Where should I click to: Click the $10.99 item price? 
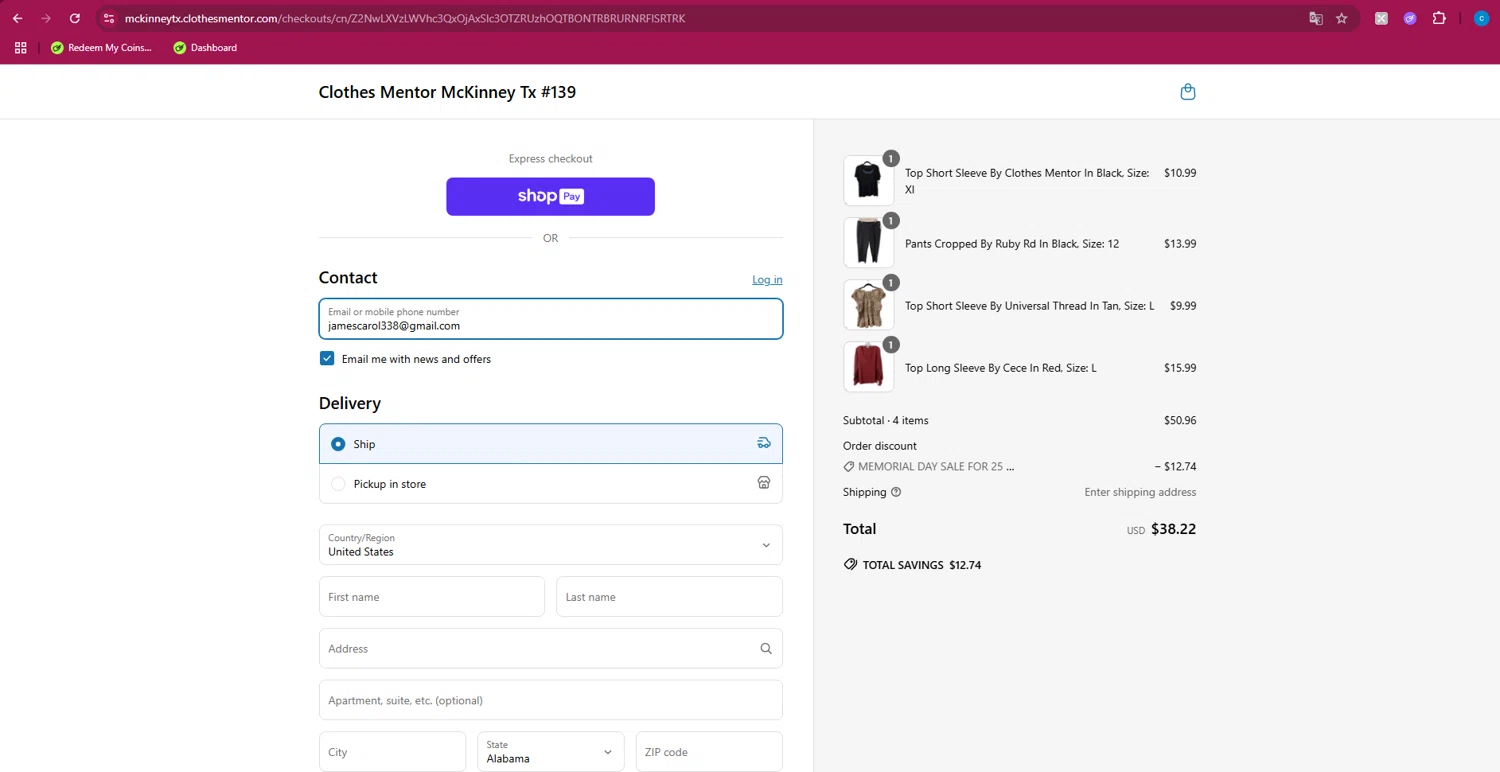1180,173
